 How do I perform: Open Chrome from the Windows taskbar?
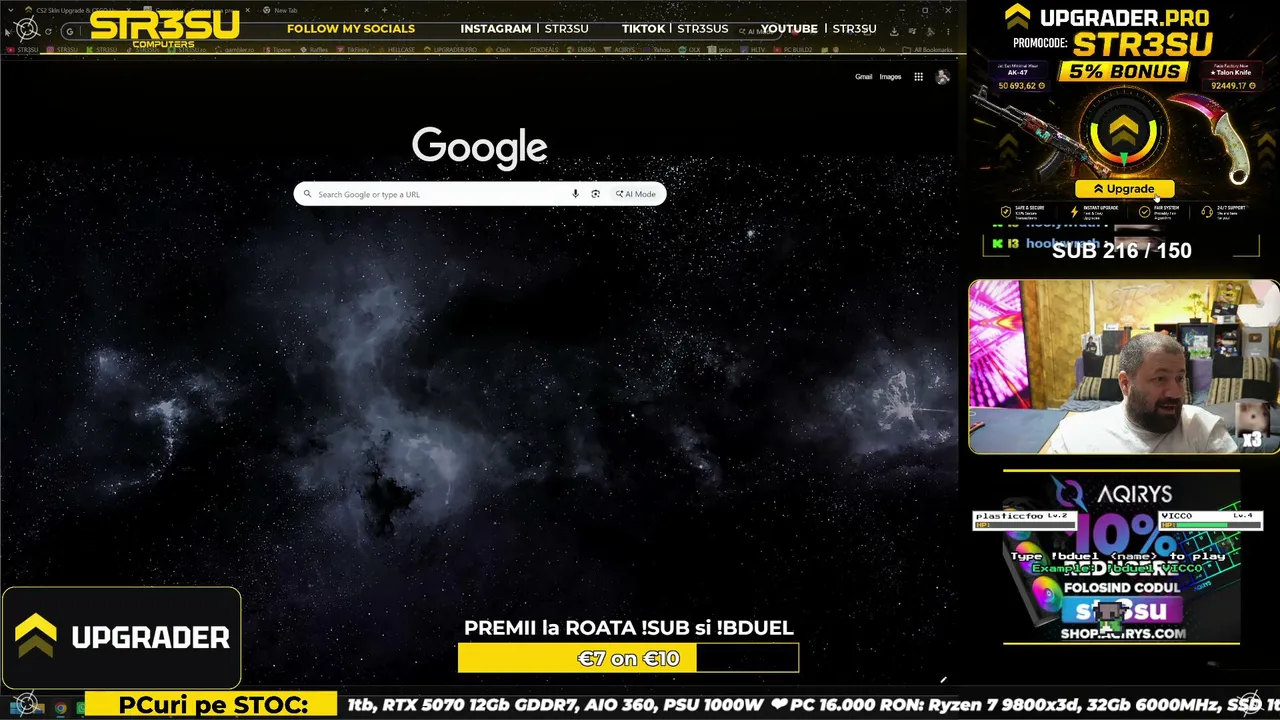click(60, 708)
